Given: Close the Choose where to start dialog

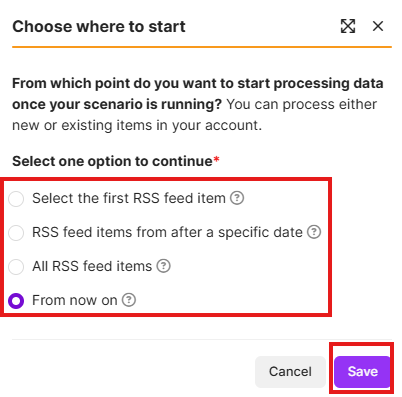Looking at the screenshot, I should click(x=378, y=26).
